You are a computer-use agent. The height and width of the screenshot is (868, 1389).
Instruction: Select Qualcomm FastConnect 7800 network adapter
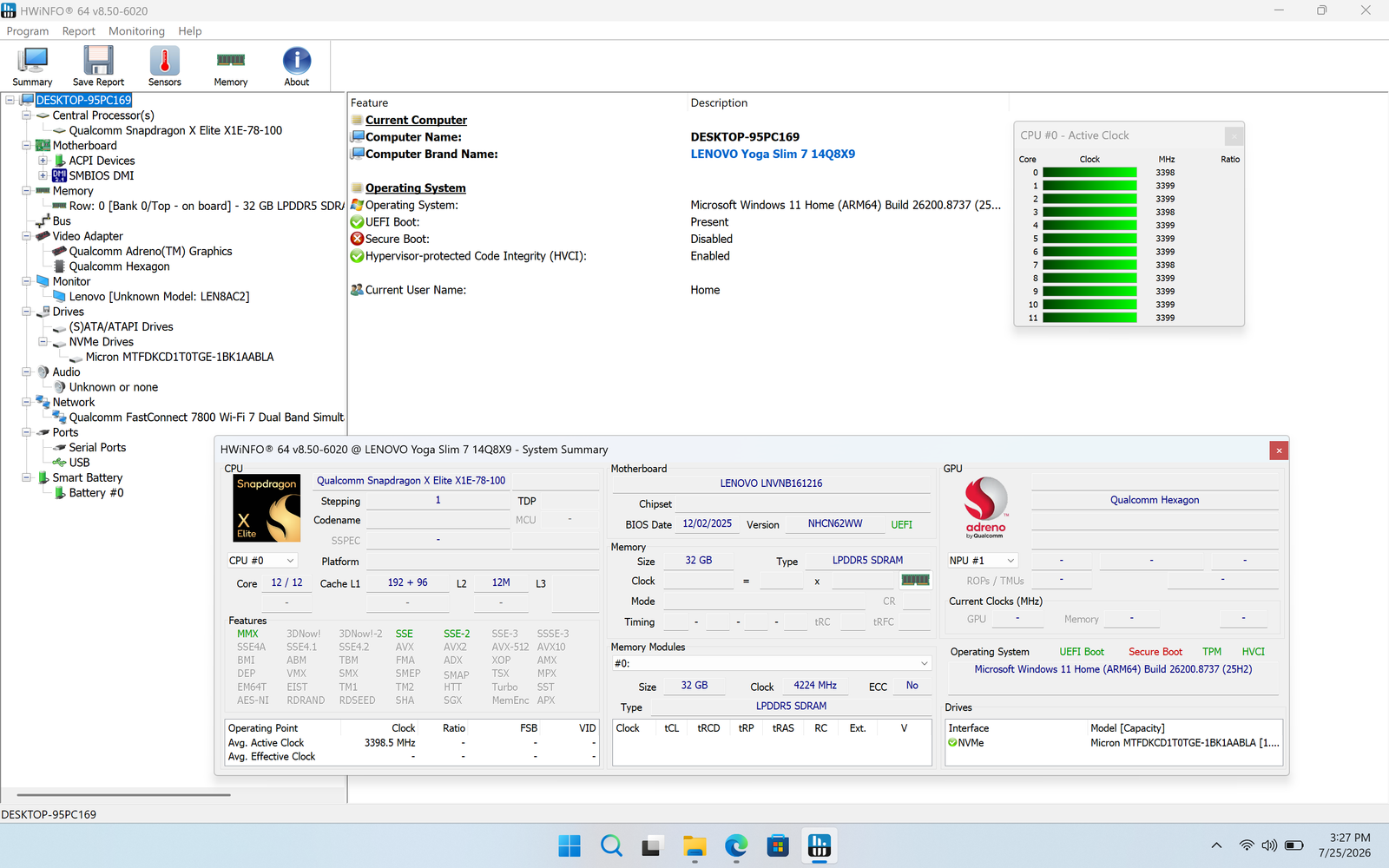[207, 418]
